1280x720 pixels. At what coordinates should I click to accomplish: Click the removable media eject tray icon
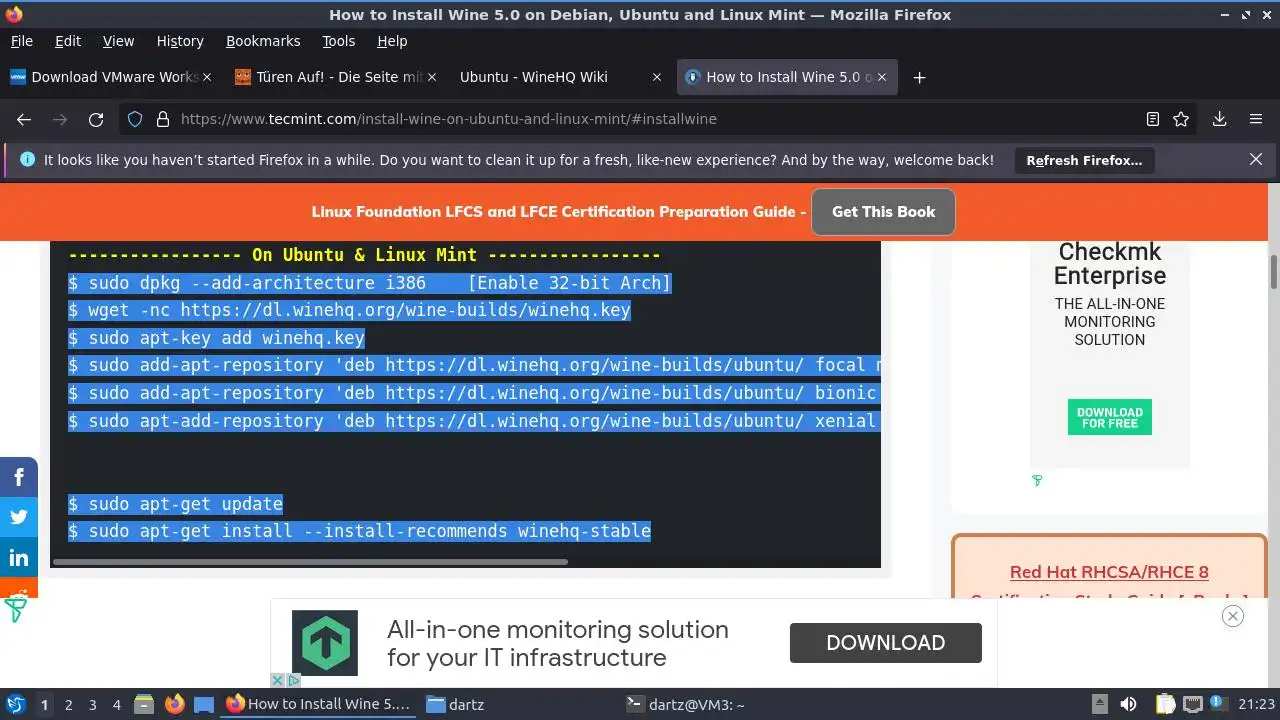point(1099,704)
